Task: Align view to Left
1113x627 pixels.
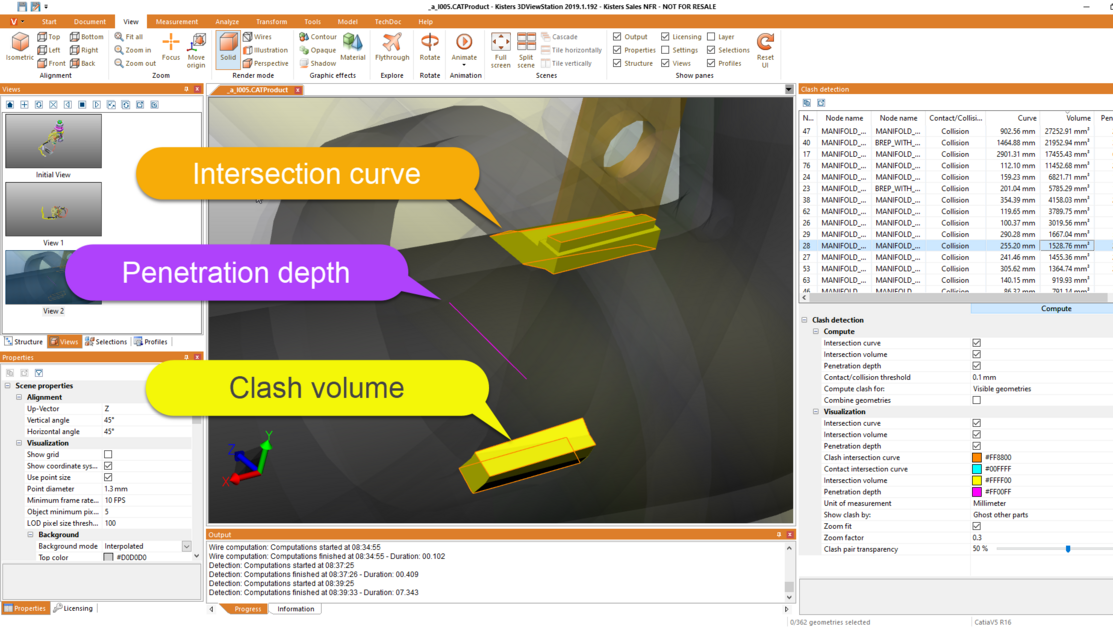Action: click(49, 50)
